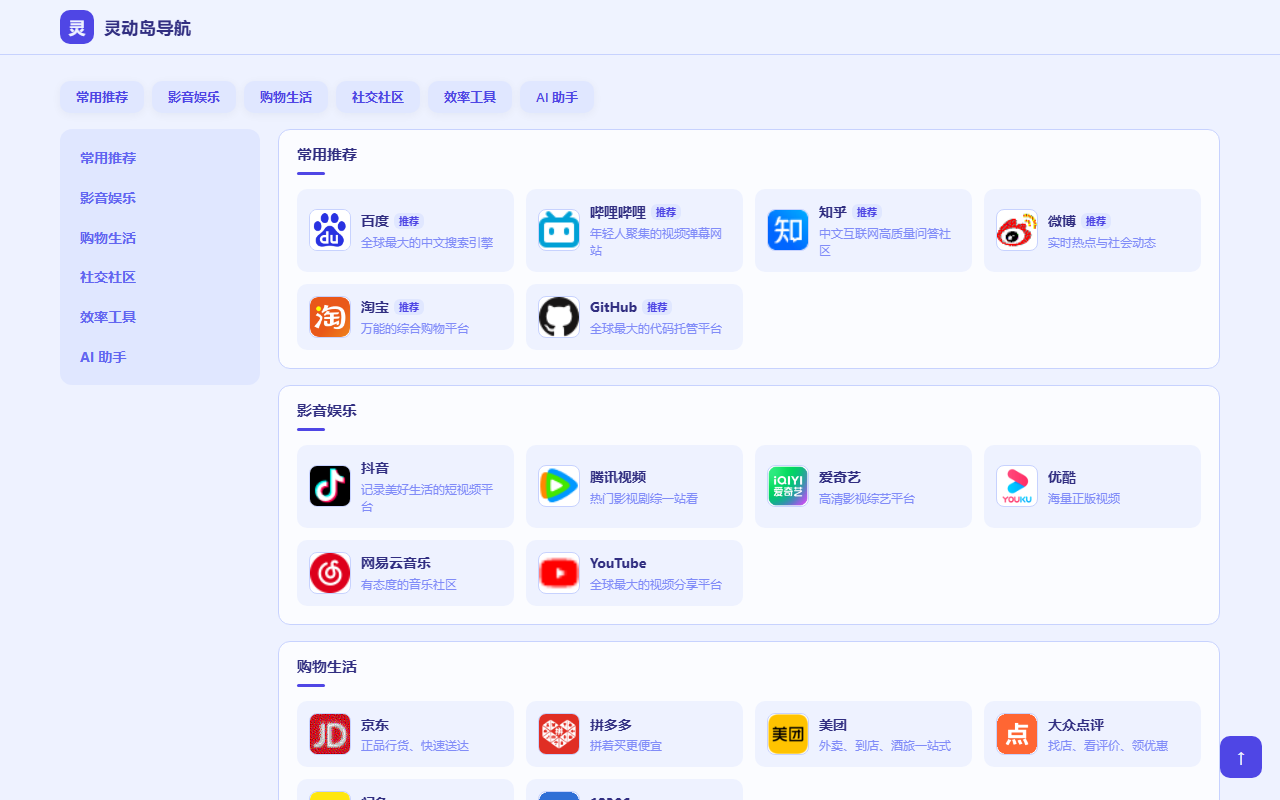This screenshot has height=800, width=1280.
Task: Jump to AI 助手 in the sidebar
Action: tap(160, 357)
